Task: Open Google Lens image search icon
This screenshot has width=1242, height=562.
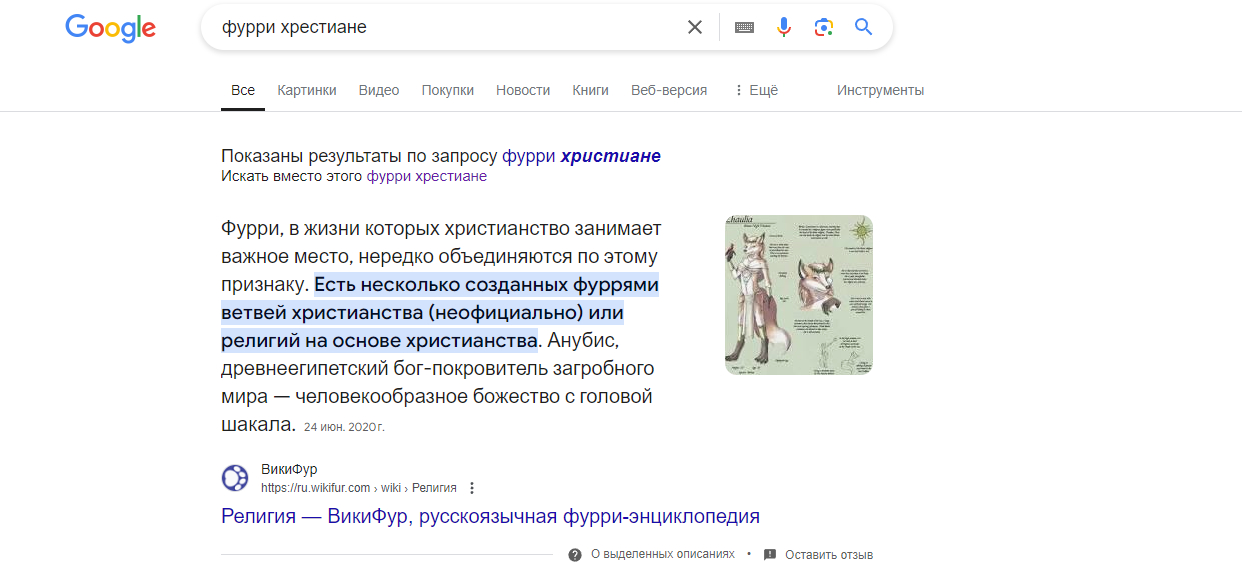Action: coord(824,27)
